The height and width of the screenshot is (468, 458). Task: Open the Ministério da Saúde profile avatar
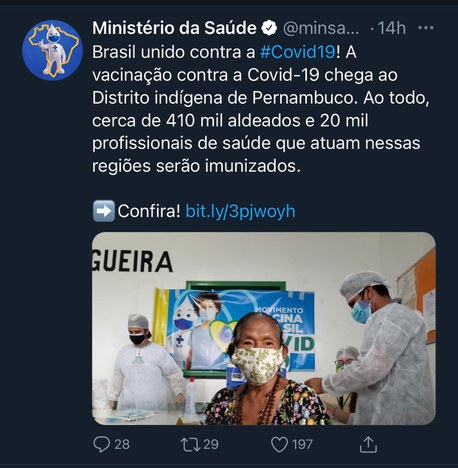[x=52, y=50]
